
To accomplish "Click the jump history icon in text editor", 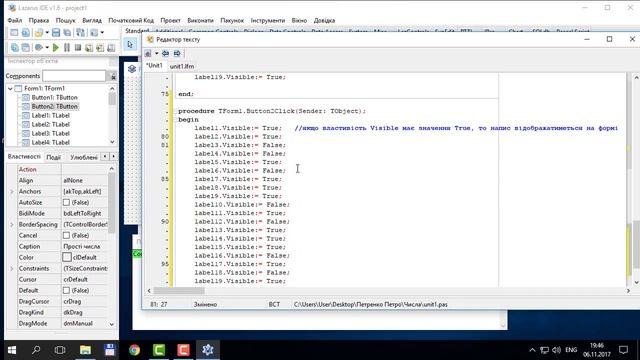I will [x=148, y=53].
